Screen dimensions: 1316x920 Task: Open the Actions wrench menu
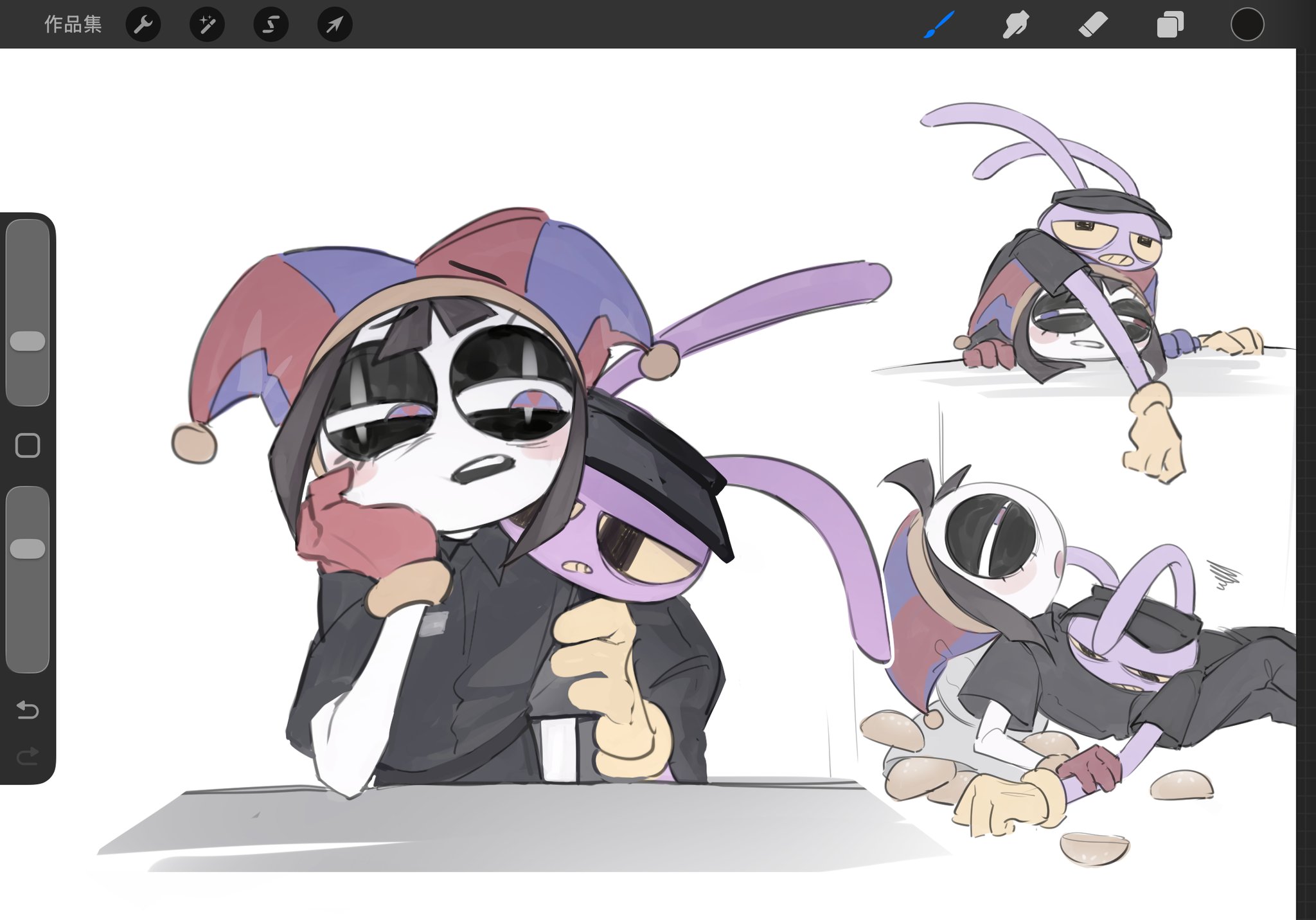(x=143, y=25)
